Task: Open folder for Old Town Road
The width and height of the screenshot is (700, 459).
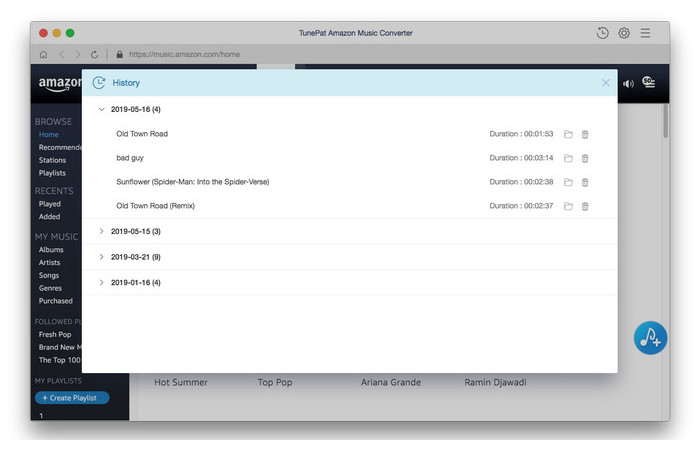Action: tap(568, 134)
